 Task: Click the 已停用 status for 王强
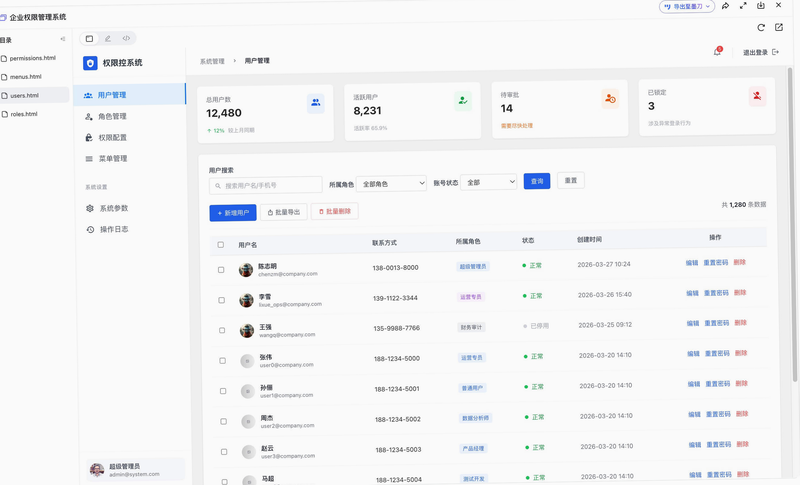click(536, 326)
